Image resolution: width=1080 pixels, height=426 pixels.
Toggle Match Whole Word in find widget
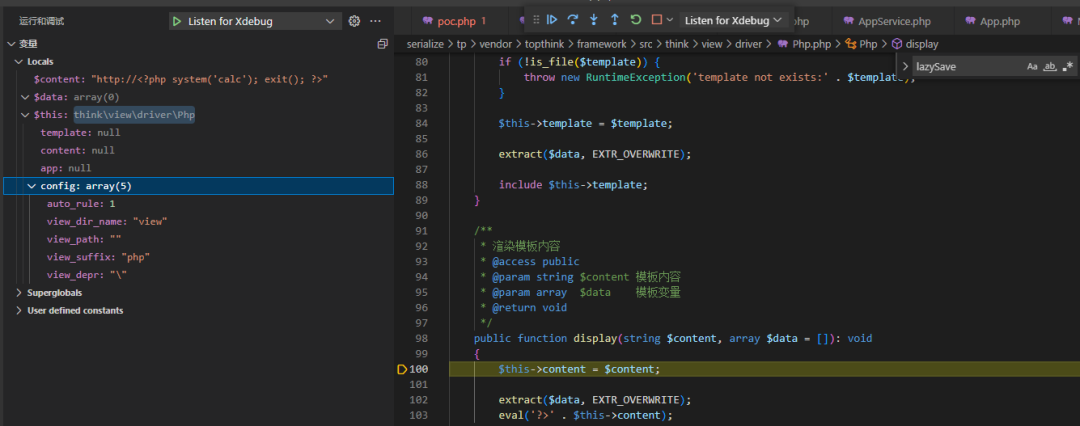[1050, 66]
